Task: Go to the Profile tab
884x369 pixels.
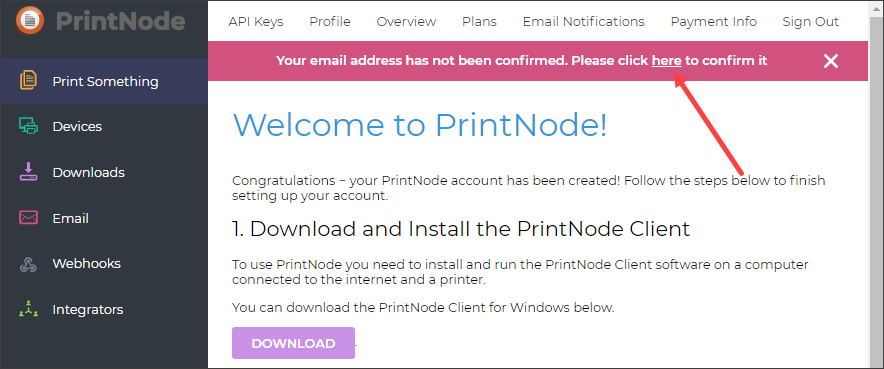Action: coord(330,21)
